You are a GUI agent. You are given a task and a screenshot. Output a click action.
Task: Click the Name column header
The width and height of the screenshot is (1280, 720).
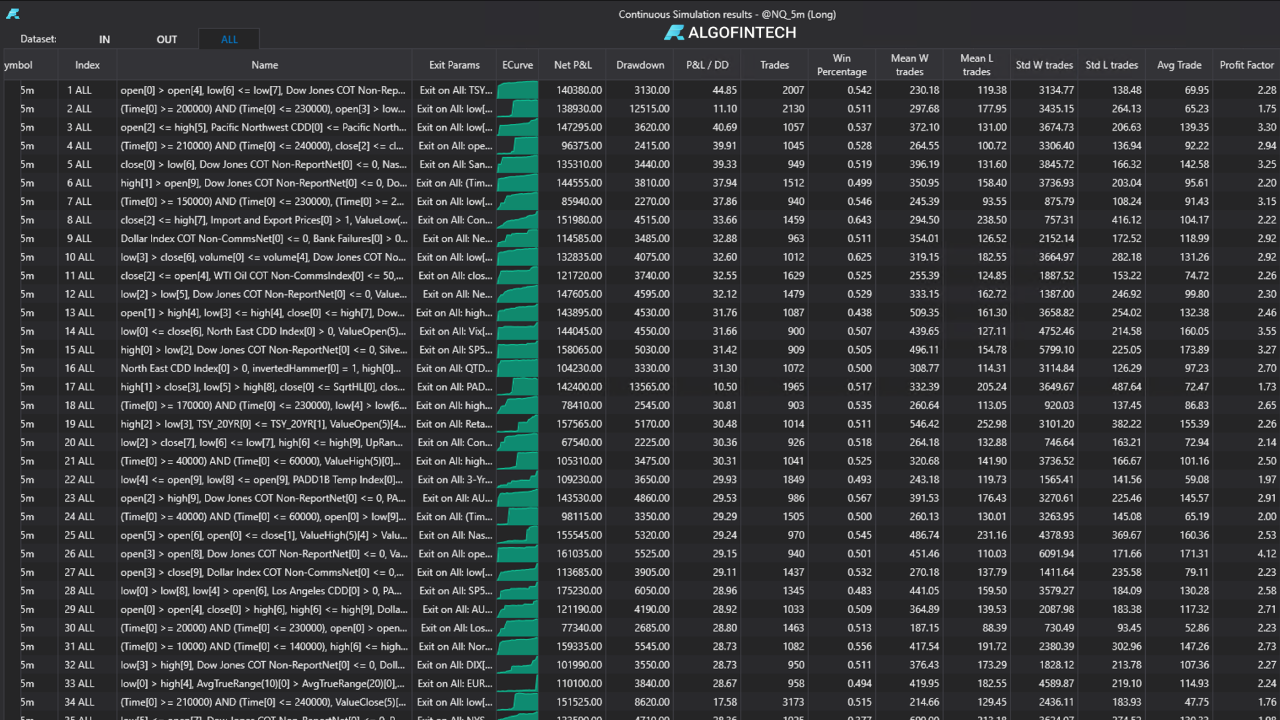265,64
